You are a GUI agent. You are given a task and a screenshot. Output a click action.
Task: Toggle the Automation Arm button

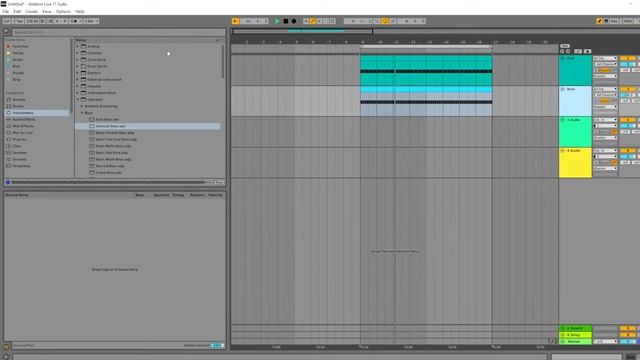(x=313, y=21)
